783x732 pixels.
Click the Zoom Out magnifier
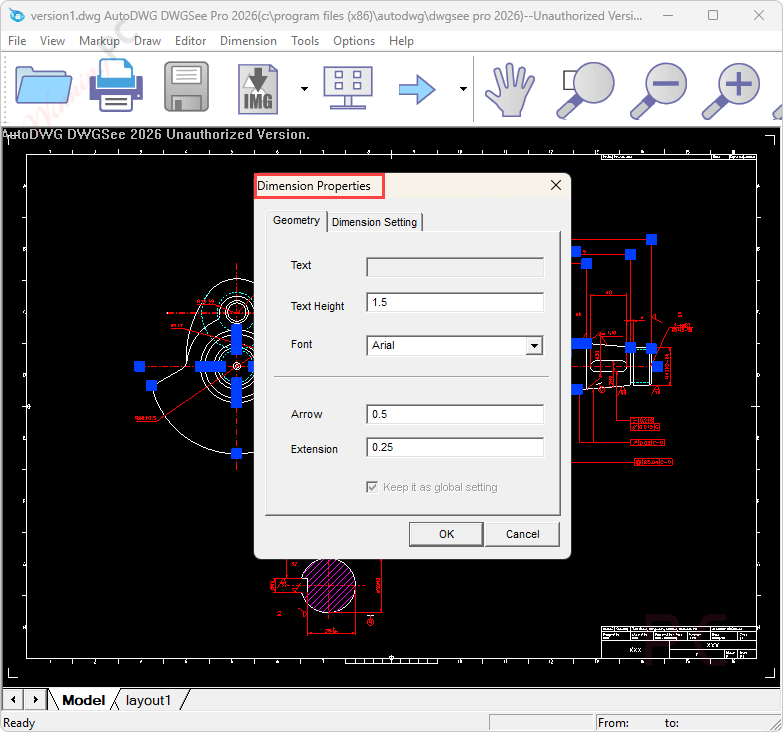tap(658, 90)
